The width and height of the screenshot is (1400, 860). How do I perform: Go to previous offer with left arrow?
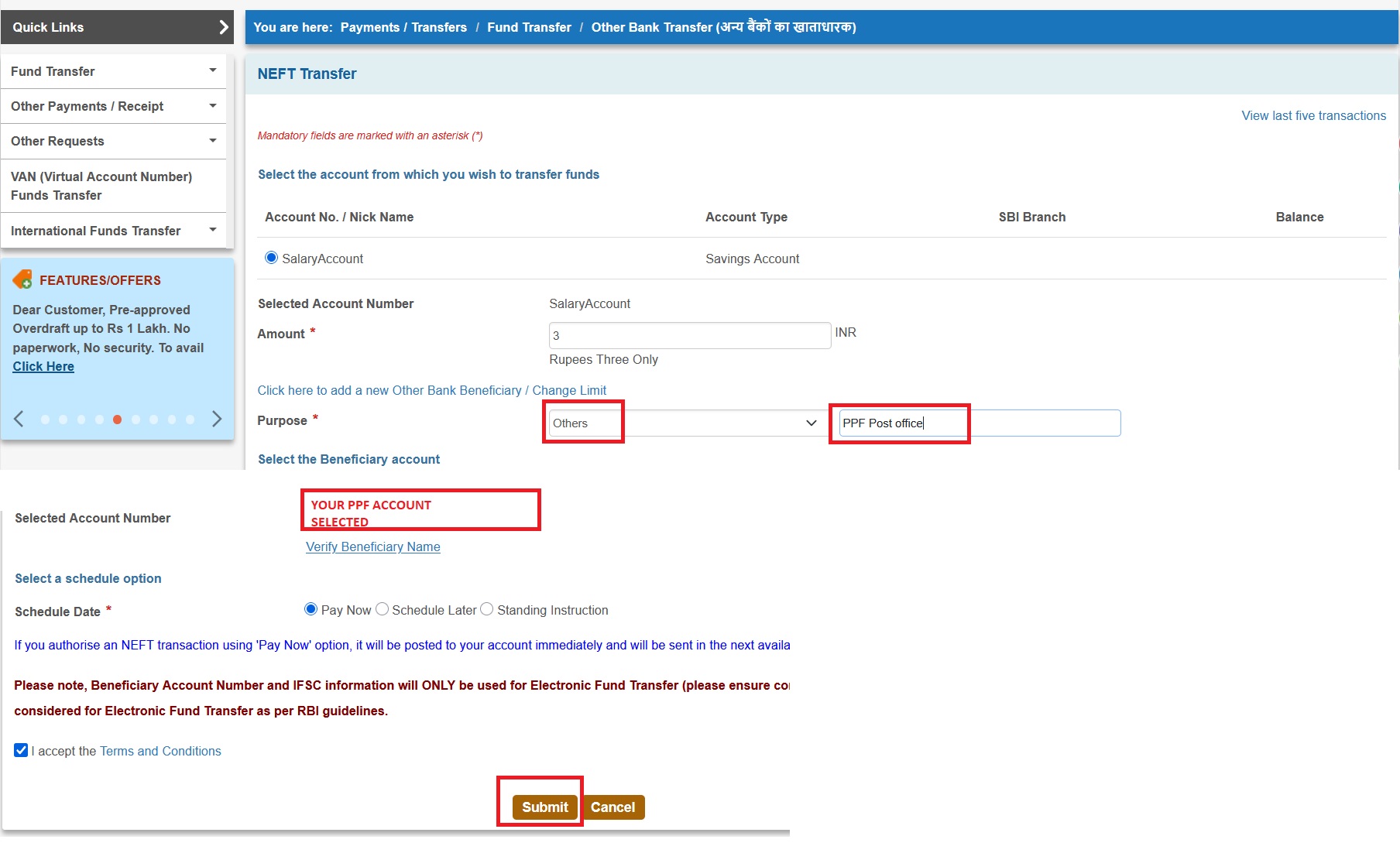click(19, 419)
